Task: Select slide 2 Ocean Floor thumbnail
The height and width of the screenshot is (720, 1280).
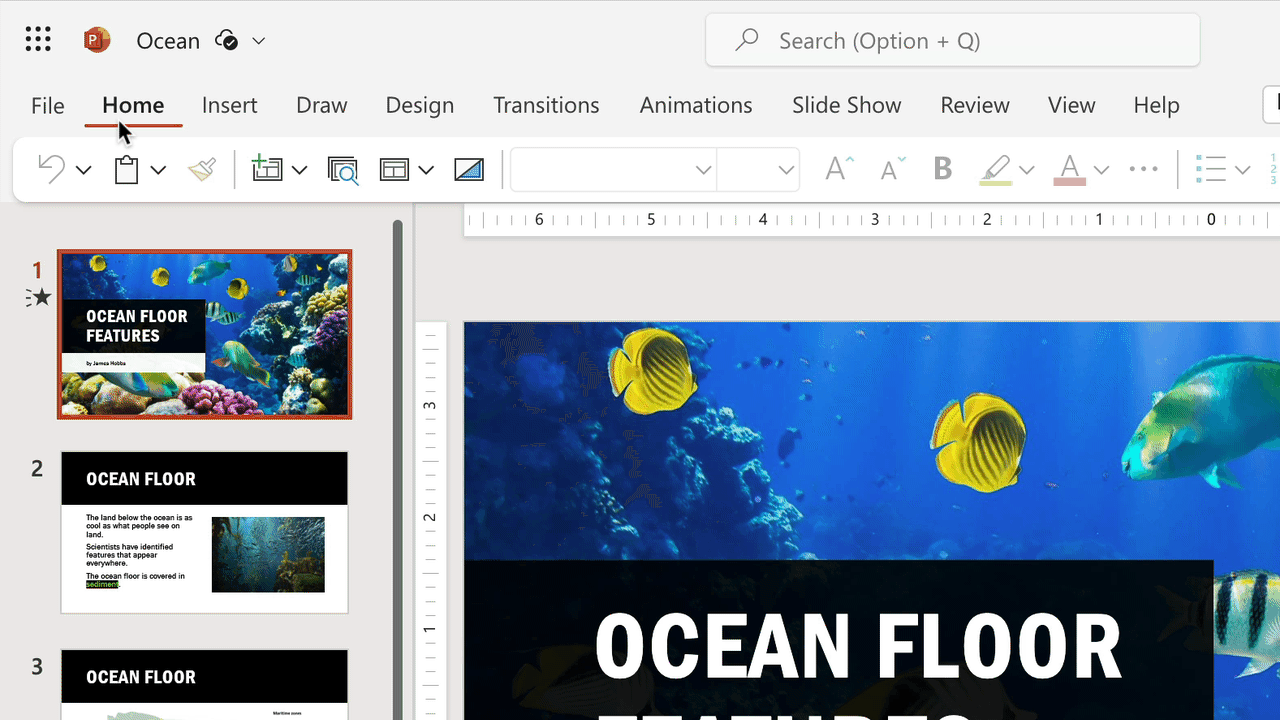Action: 204,531
